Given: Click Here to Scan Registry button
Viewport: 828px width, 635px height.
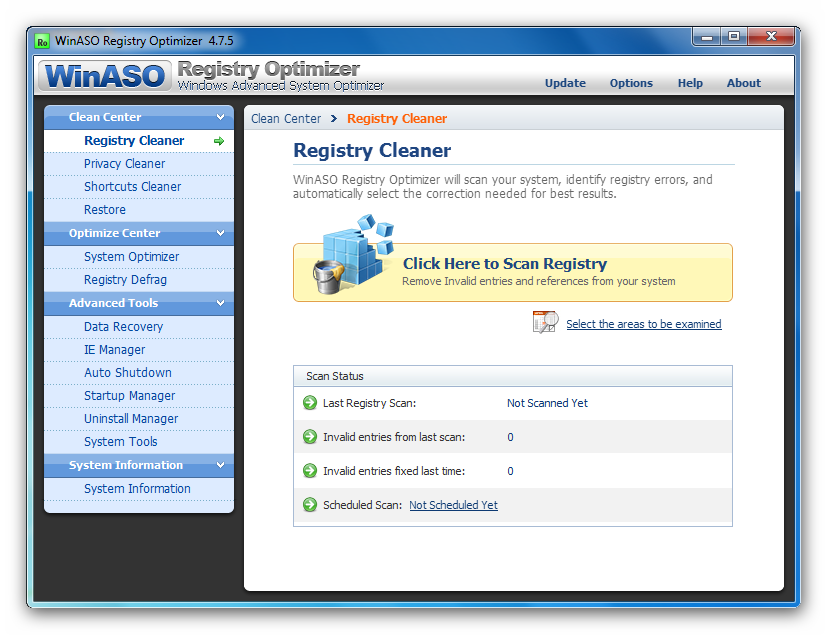Looking at the screenshot, I should coord(513,272).
